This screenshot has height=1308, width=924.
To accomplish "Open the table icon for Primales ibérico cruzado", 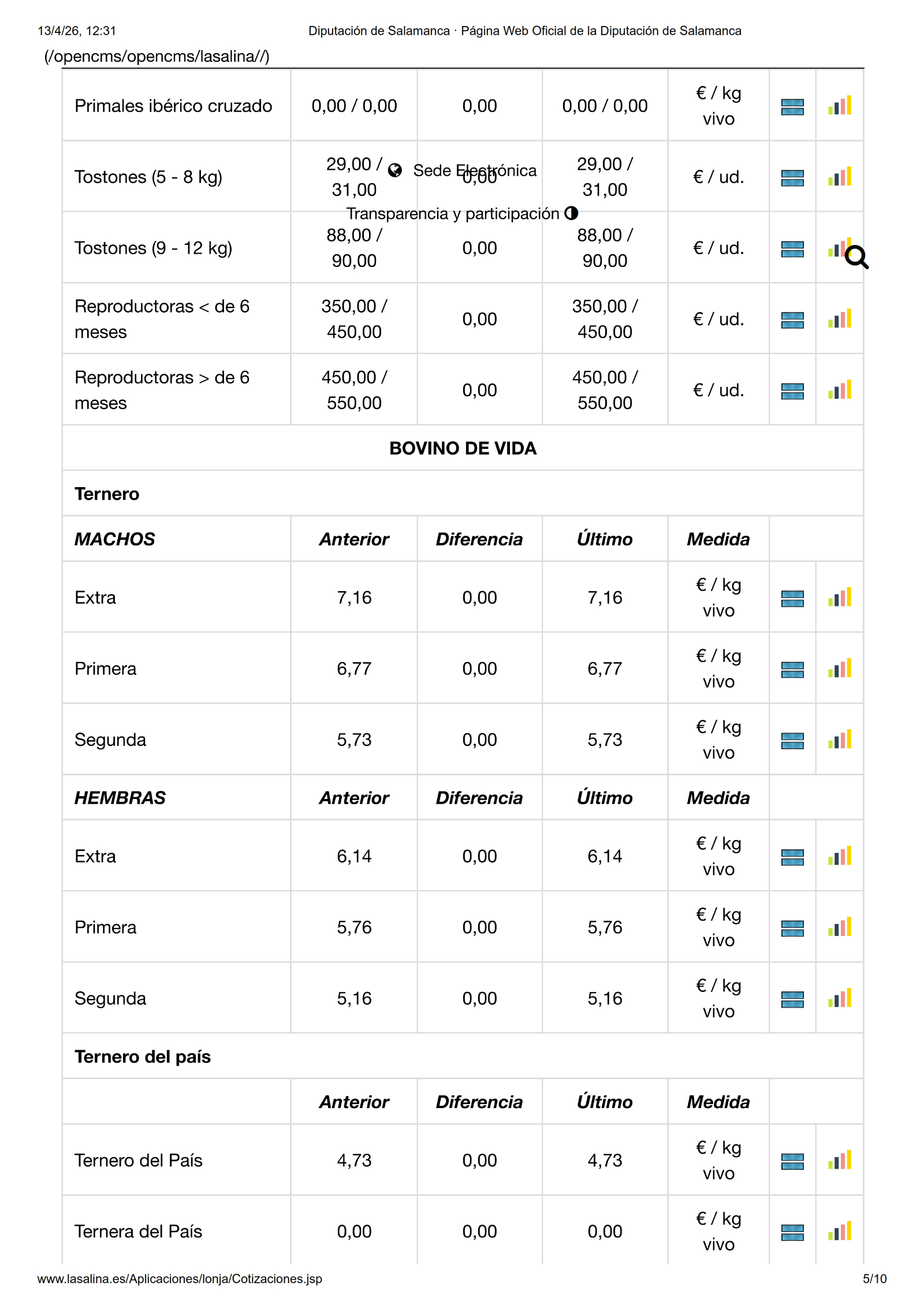I will tap(792, 107).
